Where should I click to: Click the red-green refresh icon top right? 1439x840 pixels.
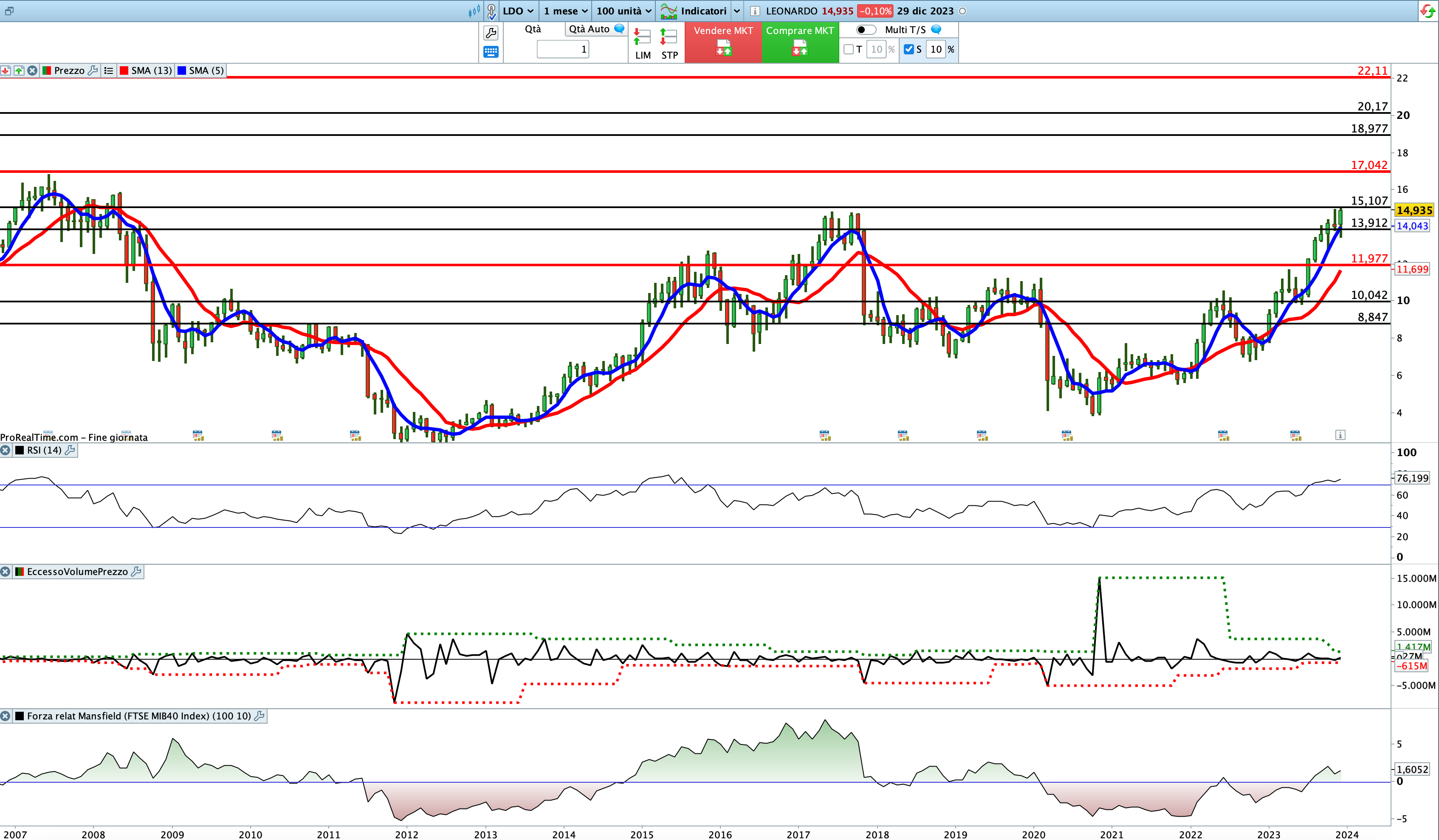coord(1427,11)
